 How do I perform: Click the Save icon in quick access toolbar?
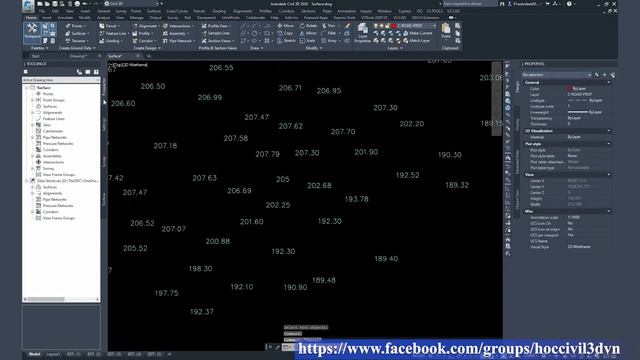[55, 4]
